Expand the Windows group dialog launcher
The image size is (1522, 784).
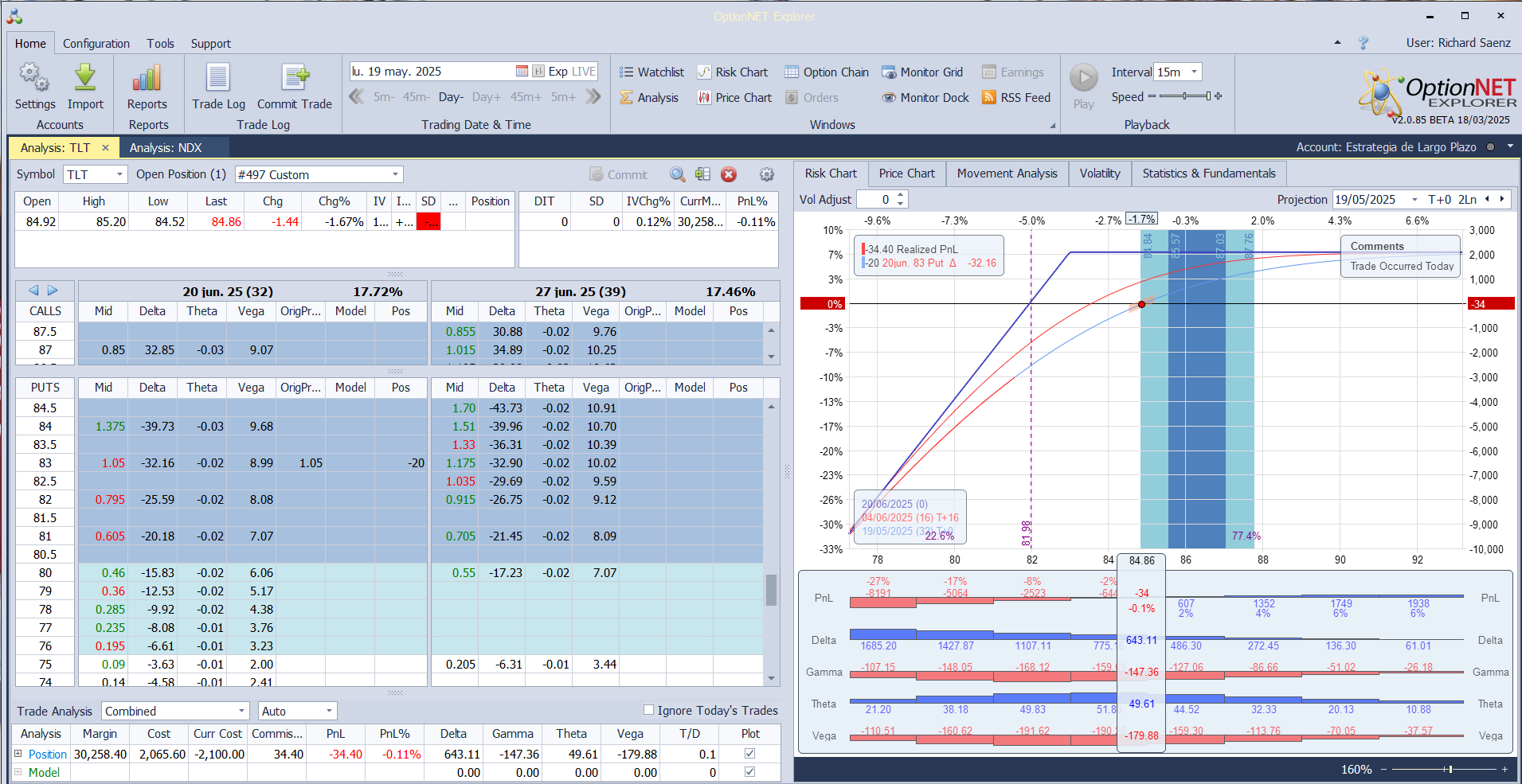coord(1052,125)
